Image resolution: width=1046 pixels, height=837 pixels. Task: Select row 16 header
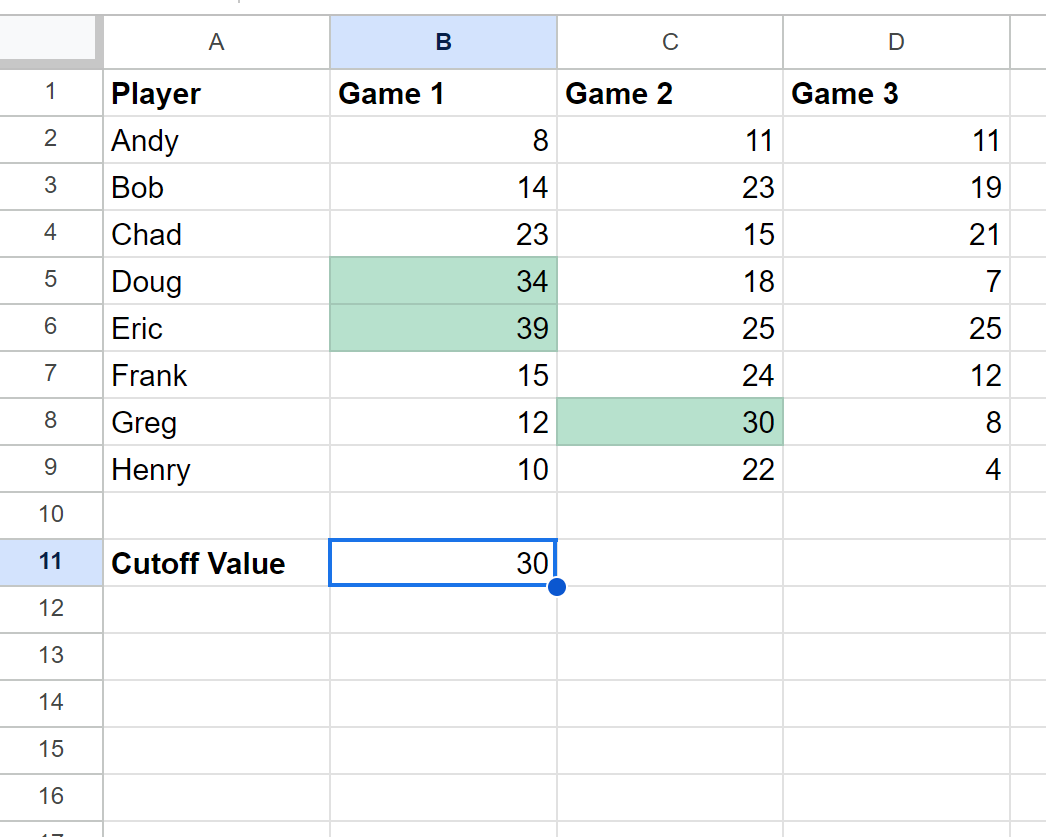(x=51, y=797)
